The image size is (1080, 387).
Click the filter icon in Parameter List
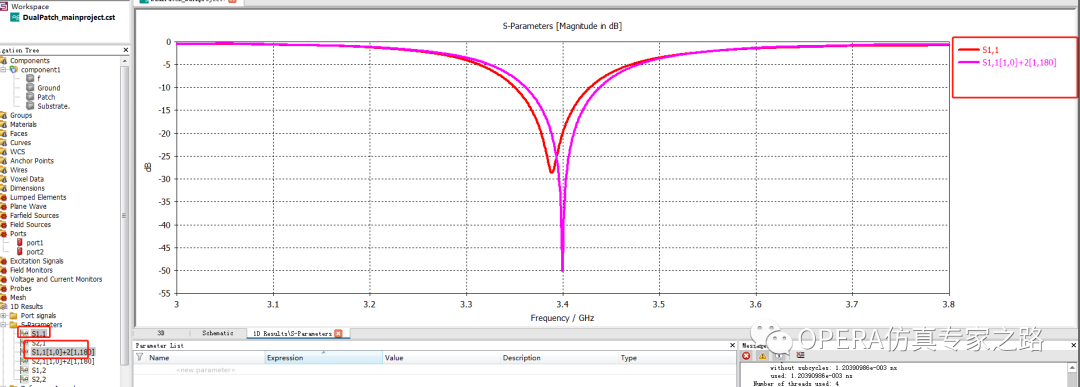(140, 358)
